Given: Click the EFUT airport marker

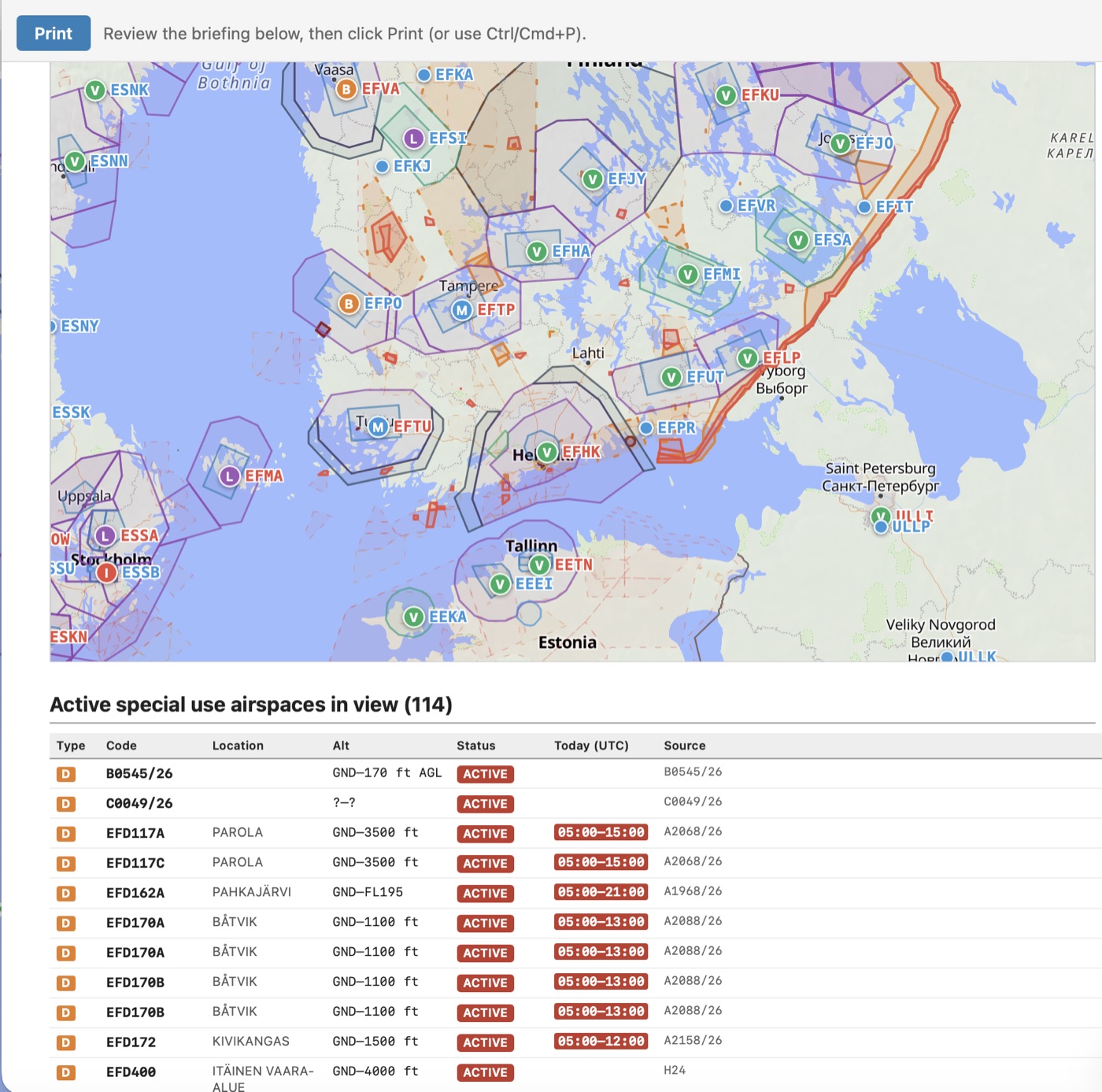Looking at the screenshot, I should click(x=671, y=377).
